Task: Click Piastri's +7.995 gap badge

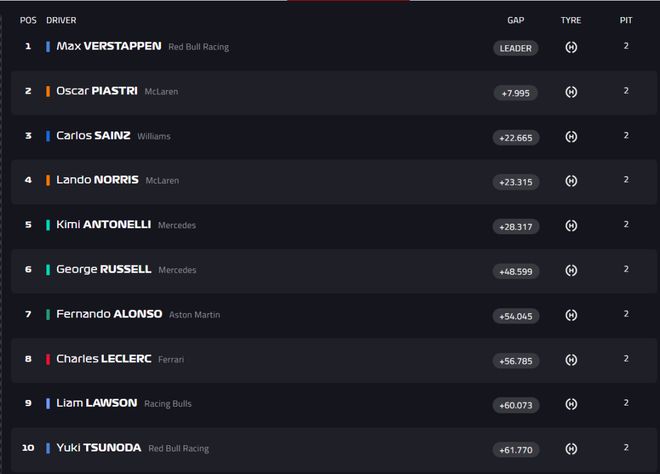Action: point(515,93)
